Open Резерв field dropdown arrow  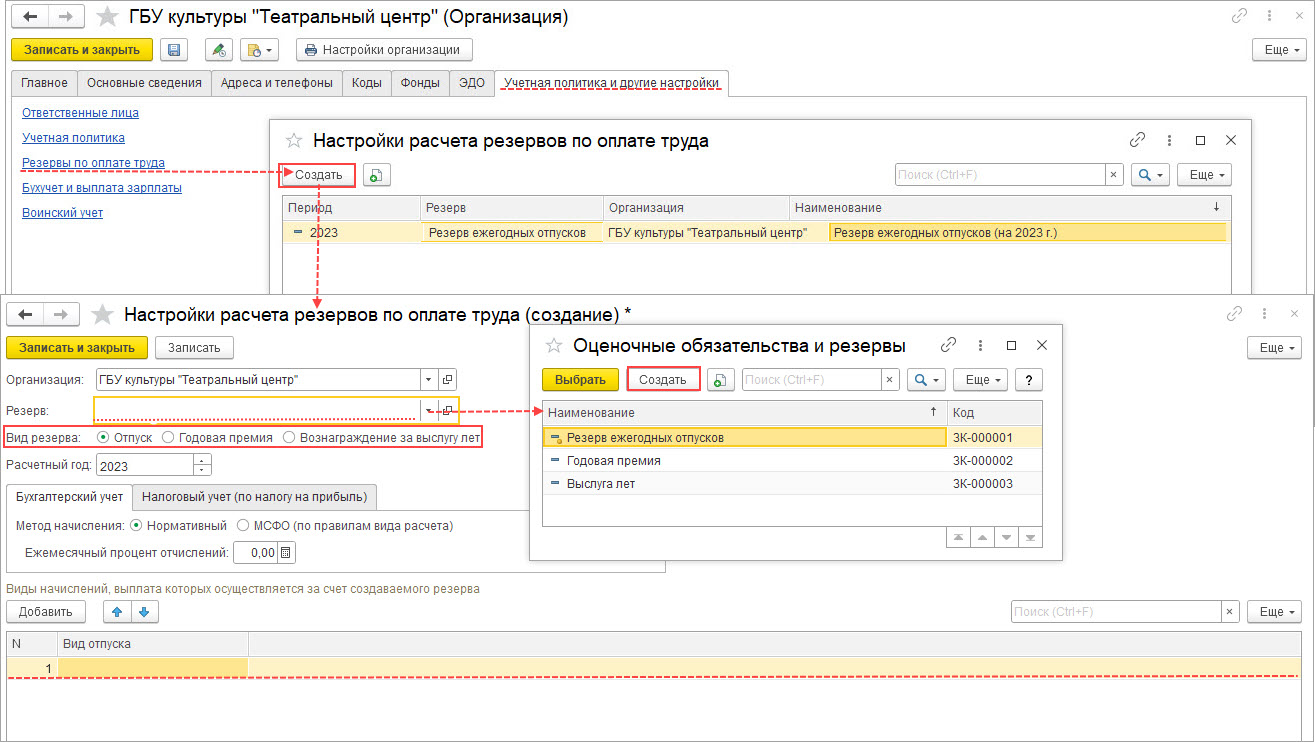(429, 410)
